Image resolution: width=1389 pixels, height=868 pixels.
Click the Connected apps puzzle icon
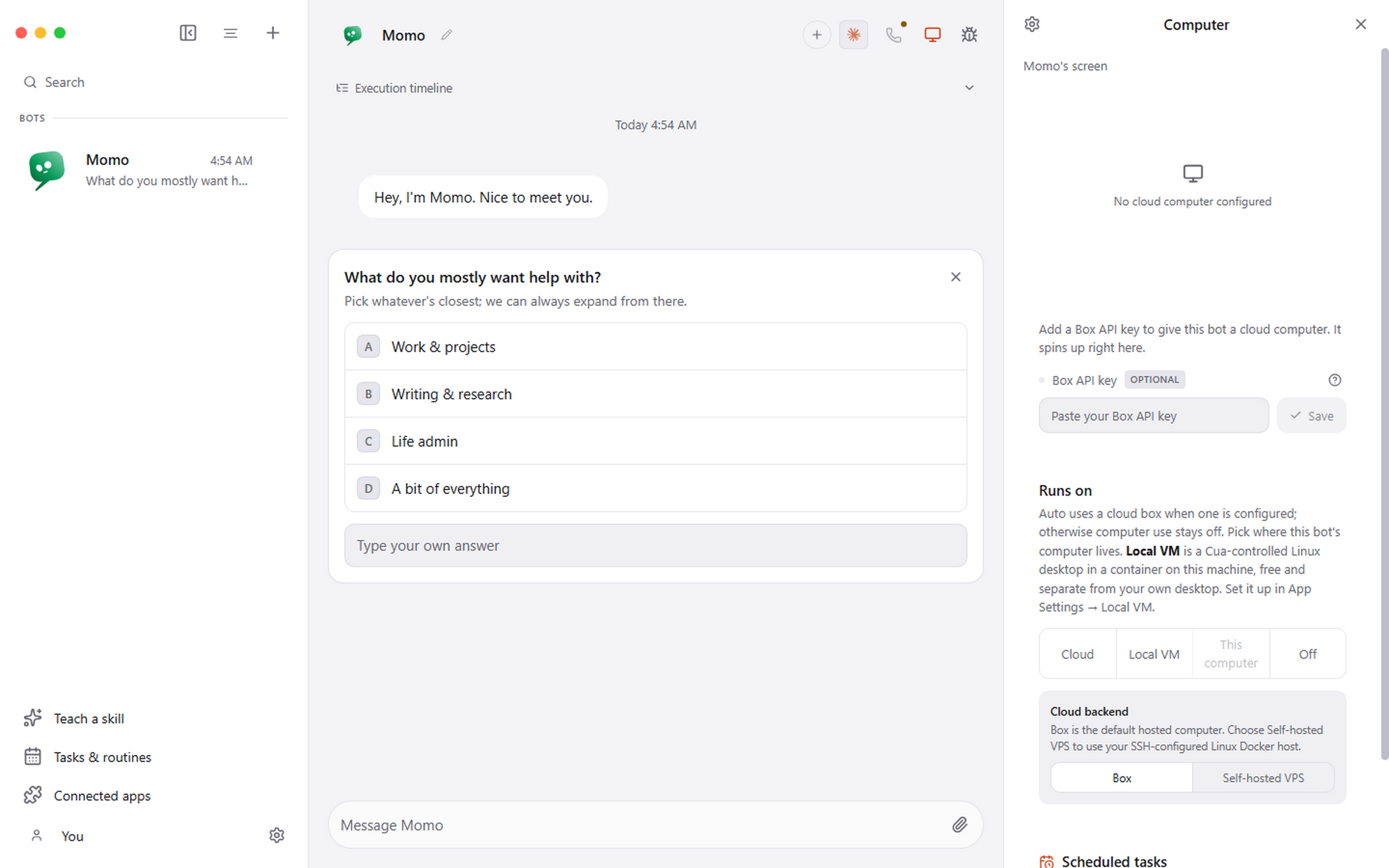pos(33,795)
